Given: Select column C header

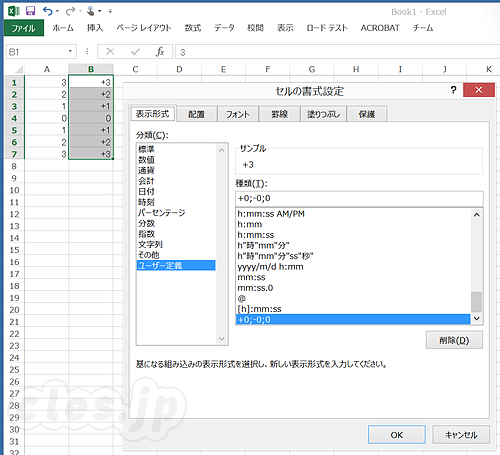Looking at the screenshot, I should click(x=135, y=69).
